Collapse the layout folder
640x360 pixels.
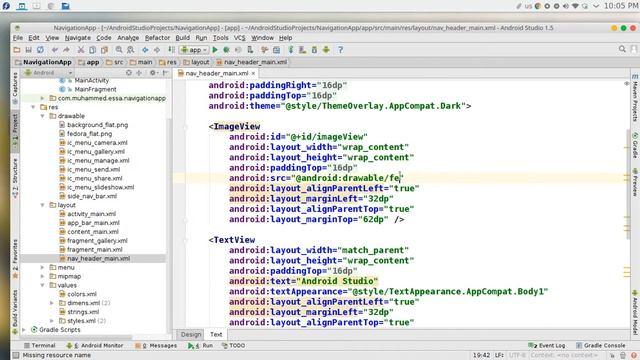pos(42,205)
